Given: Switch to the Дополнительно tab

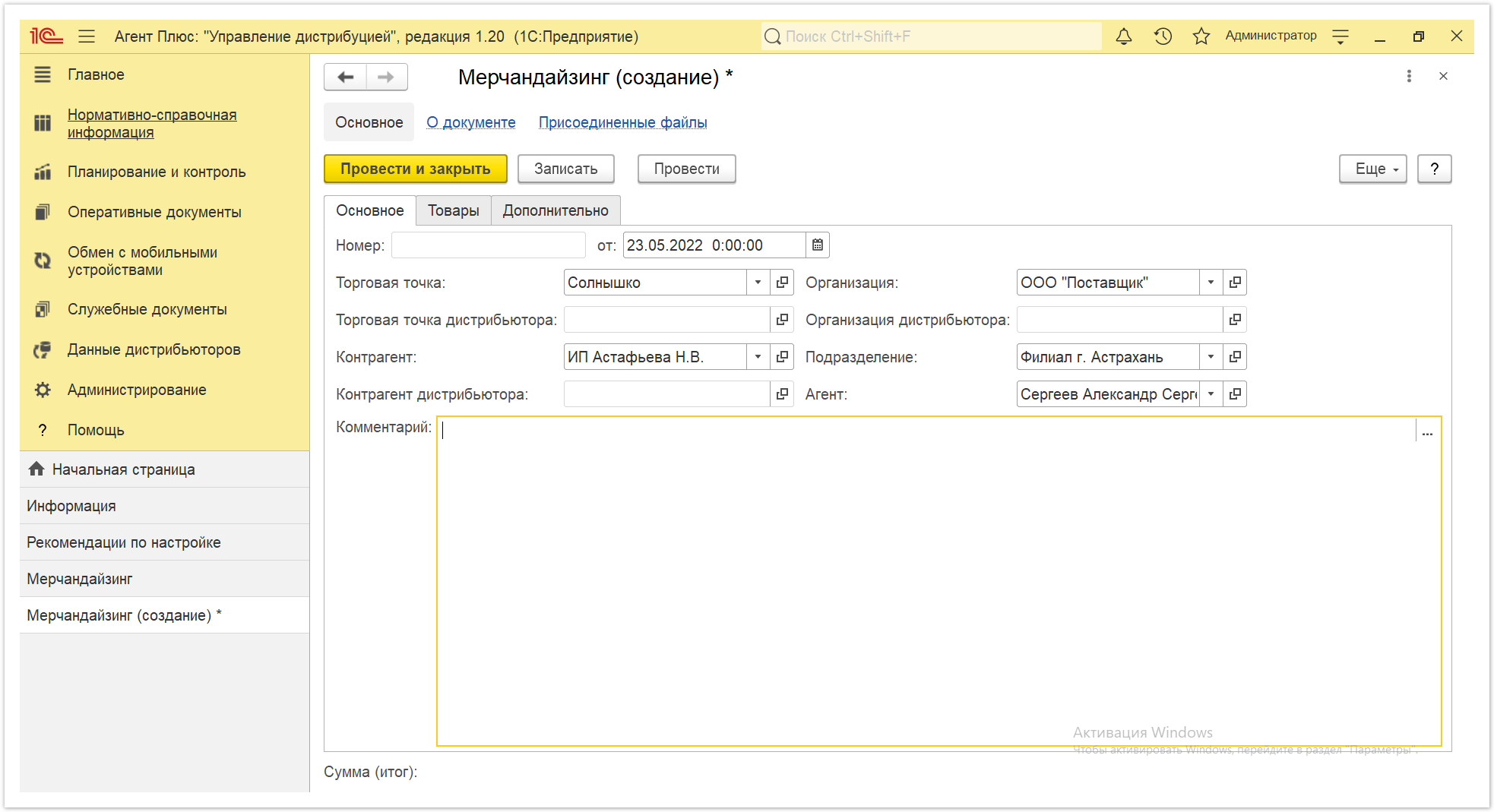Looking at the screenshot, I should click(556, 210).
